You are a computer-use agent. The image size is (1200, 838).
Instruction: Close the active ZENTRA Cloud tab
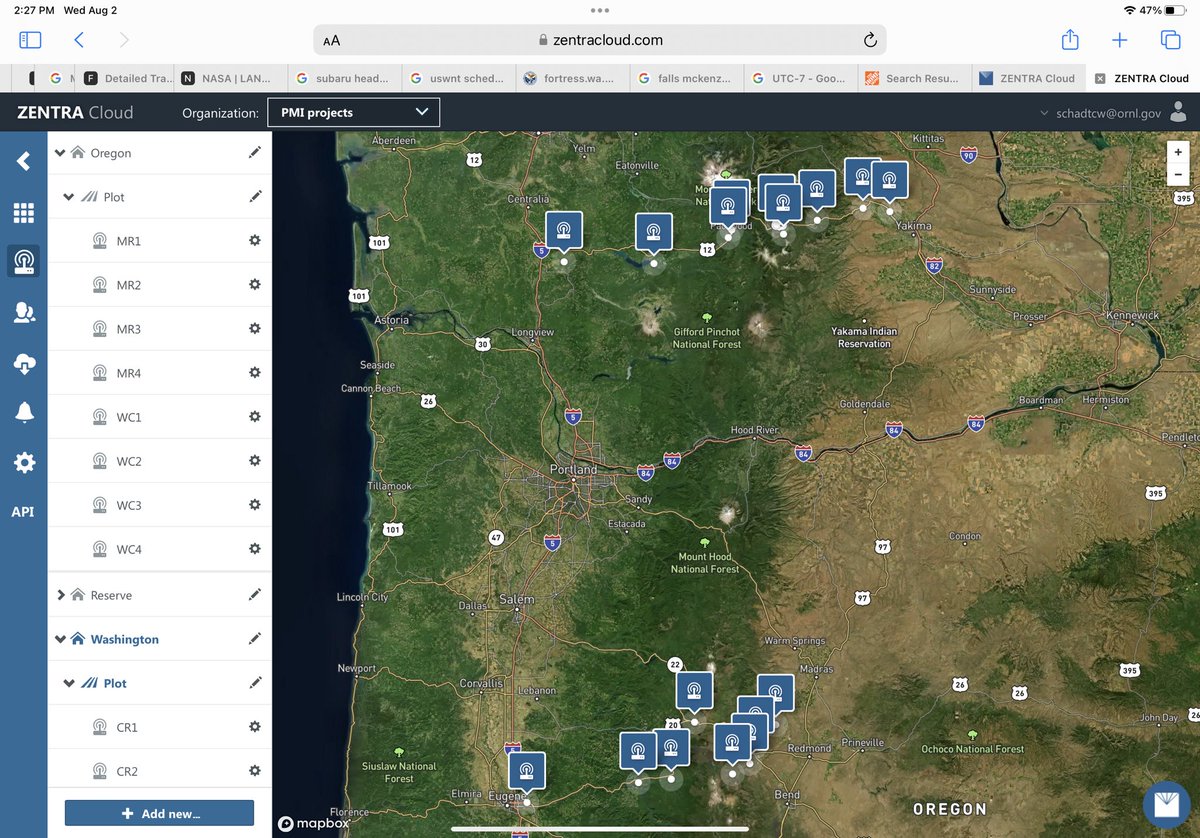(1100, 78)
